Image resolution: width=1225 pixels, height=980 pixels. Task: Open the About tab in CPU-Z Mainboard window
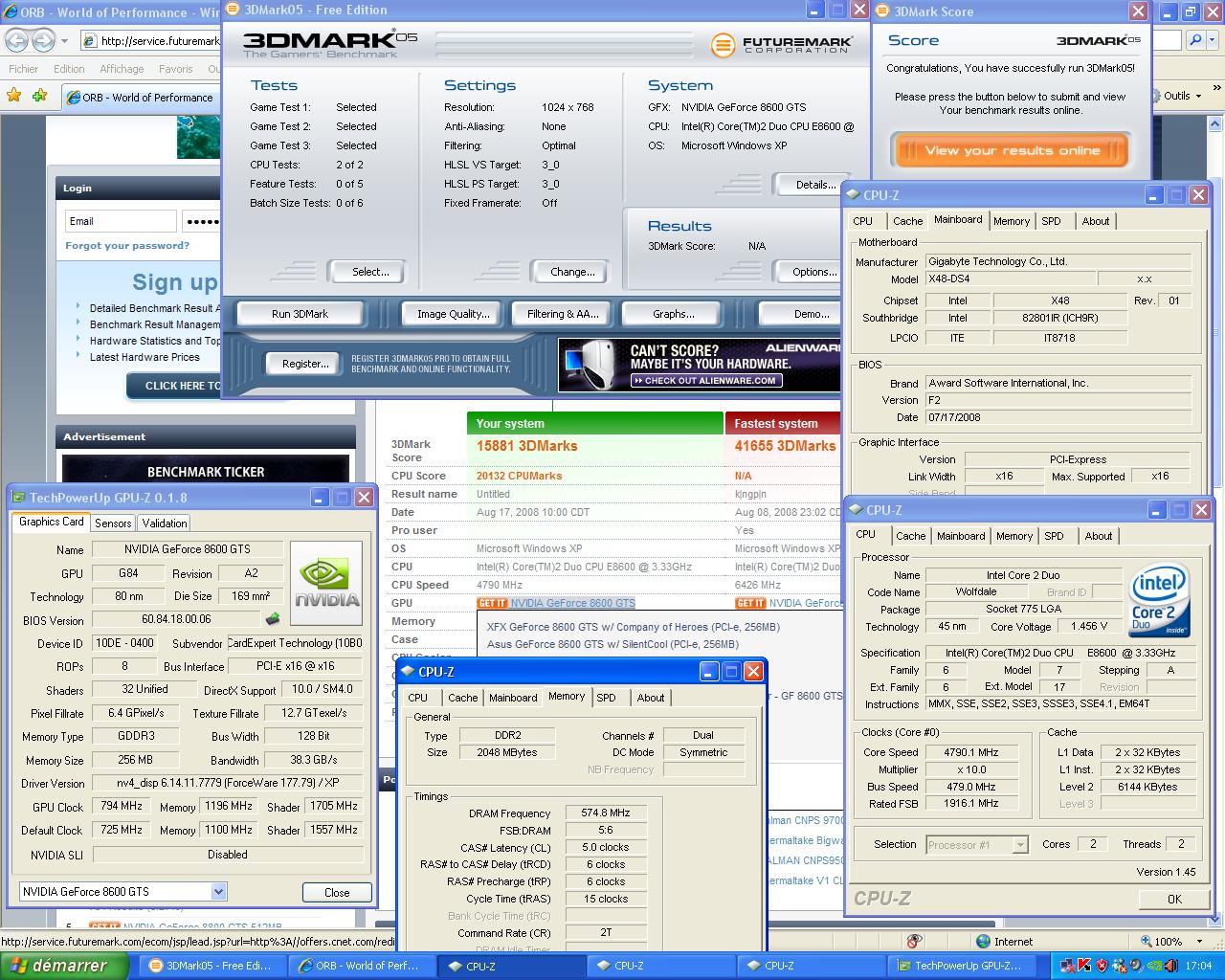click(1096, 221)
